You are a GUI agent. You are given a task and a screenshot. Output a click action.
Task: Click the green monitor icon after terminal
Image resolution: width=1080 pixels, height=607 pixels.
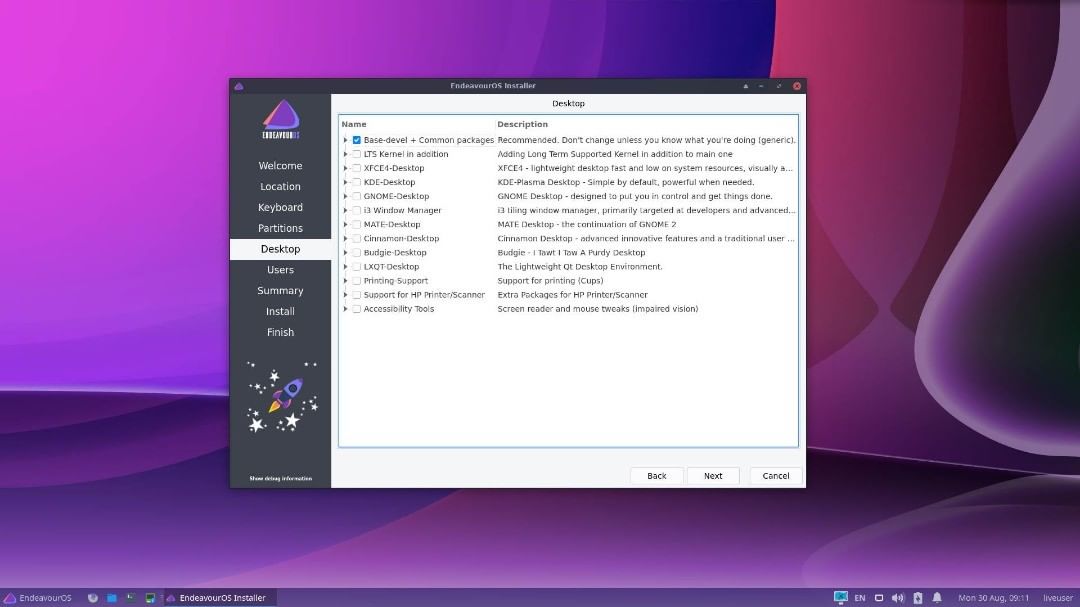click(x=150, y=598)
